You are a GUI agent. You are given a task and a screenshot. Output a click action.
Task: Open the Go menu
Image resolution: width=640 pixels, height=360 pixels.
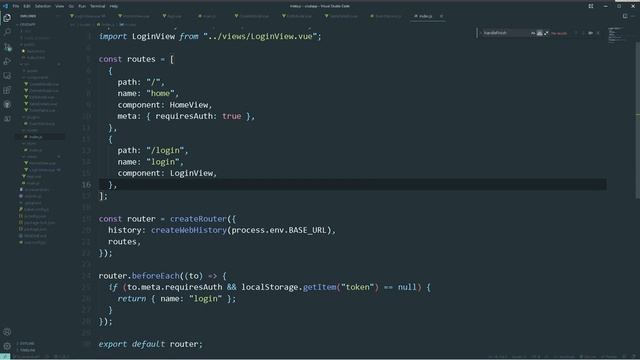pos(71,6)
